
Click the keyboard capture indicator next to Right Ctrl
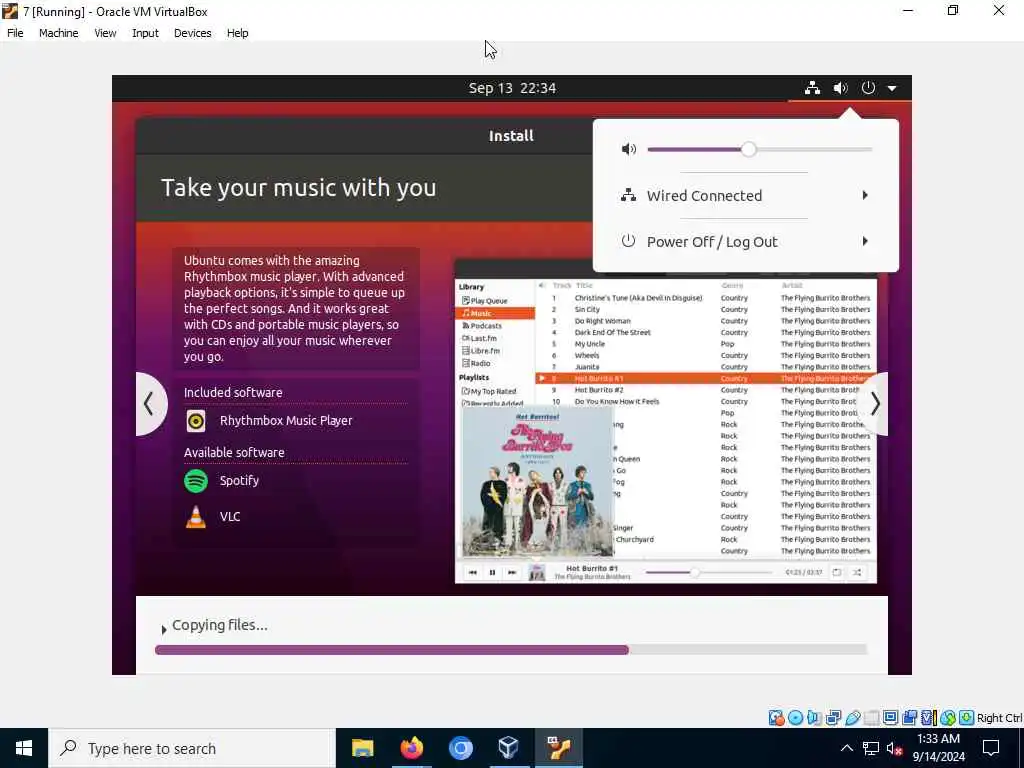tap(967, 718)
